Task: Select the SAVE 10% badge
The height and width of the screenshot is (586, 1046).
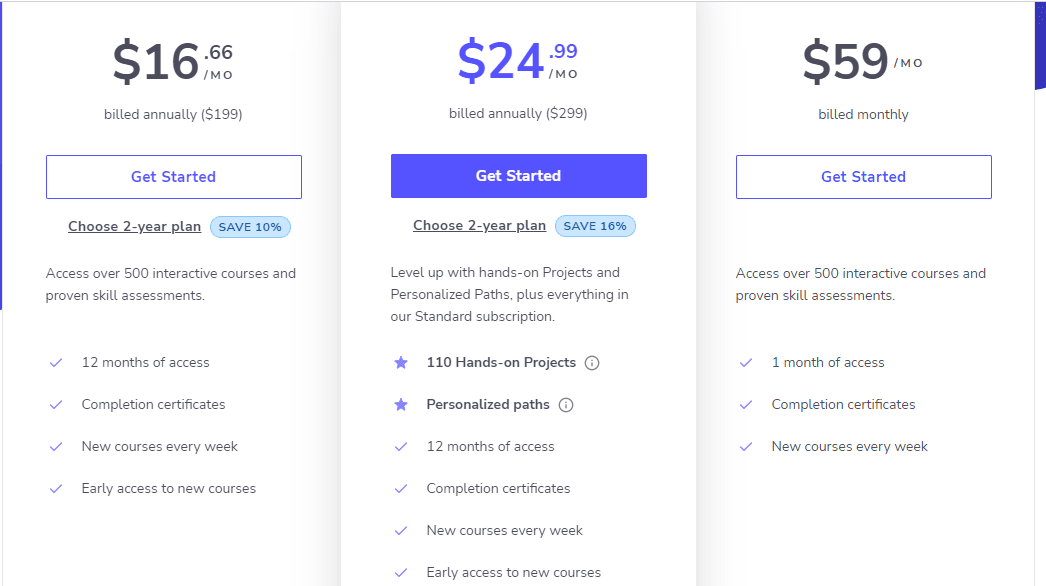Action: pyautogui.click(x=250, y=227)
